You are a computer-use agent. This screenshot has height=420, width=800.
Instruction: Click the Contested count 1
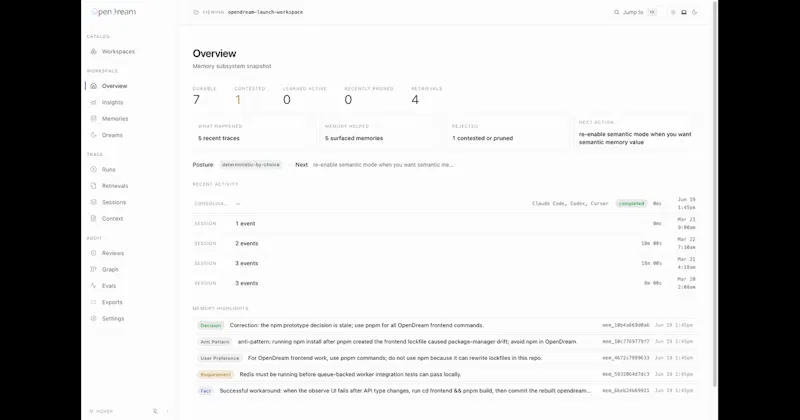point(238,100)
